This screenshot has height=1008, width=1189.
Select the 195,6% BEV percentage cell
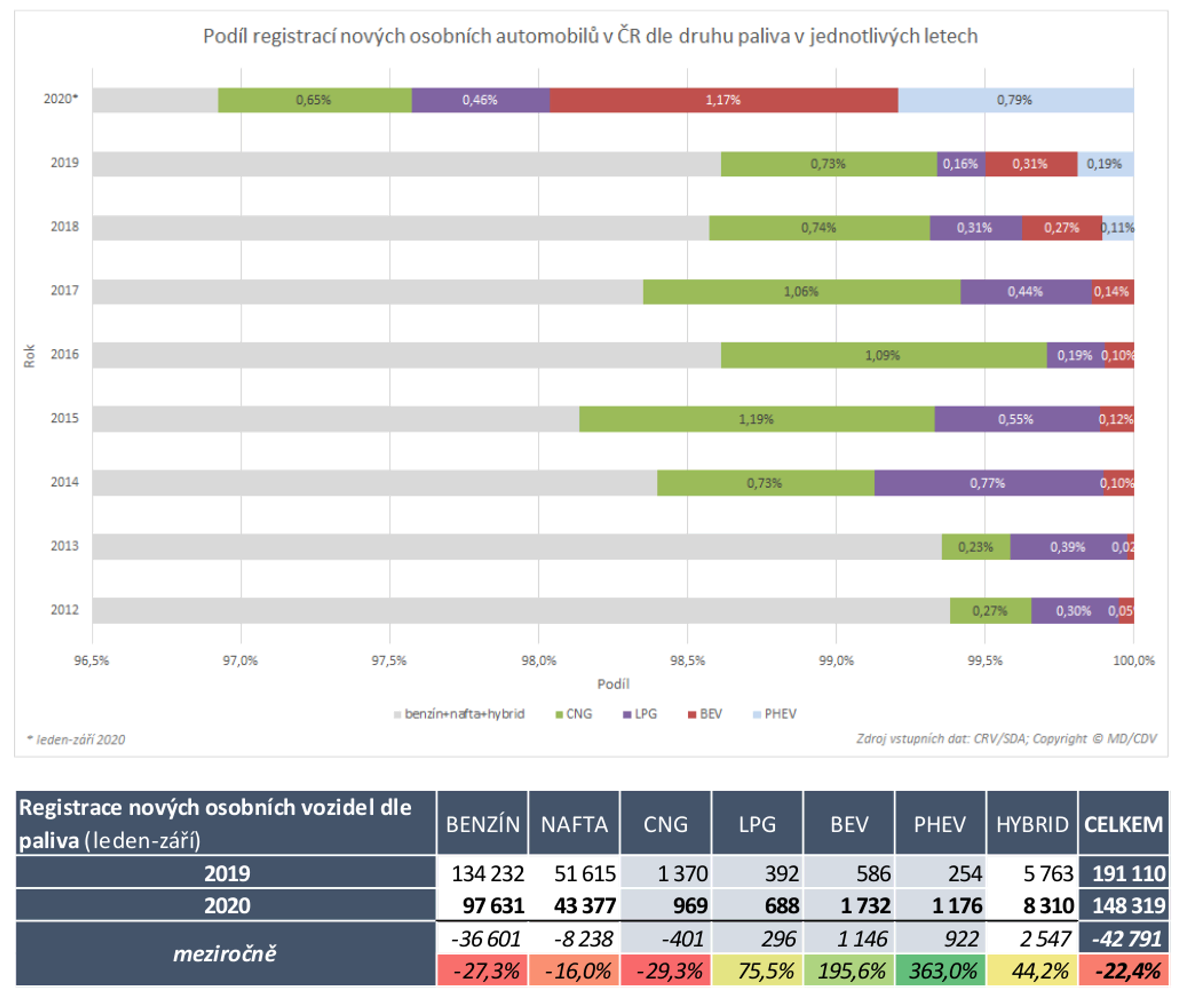click(x=849, y=971)
